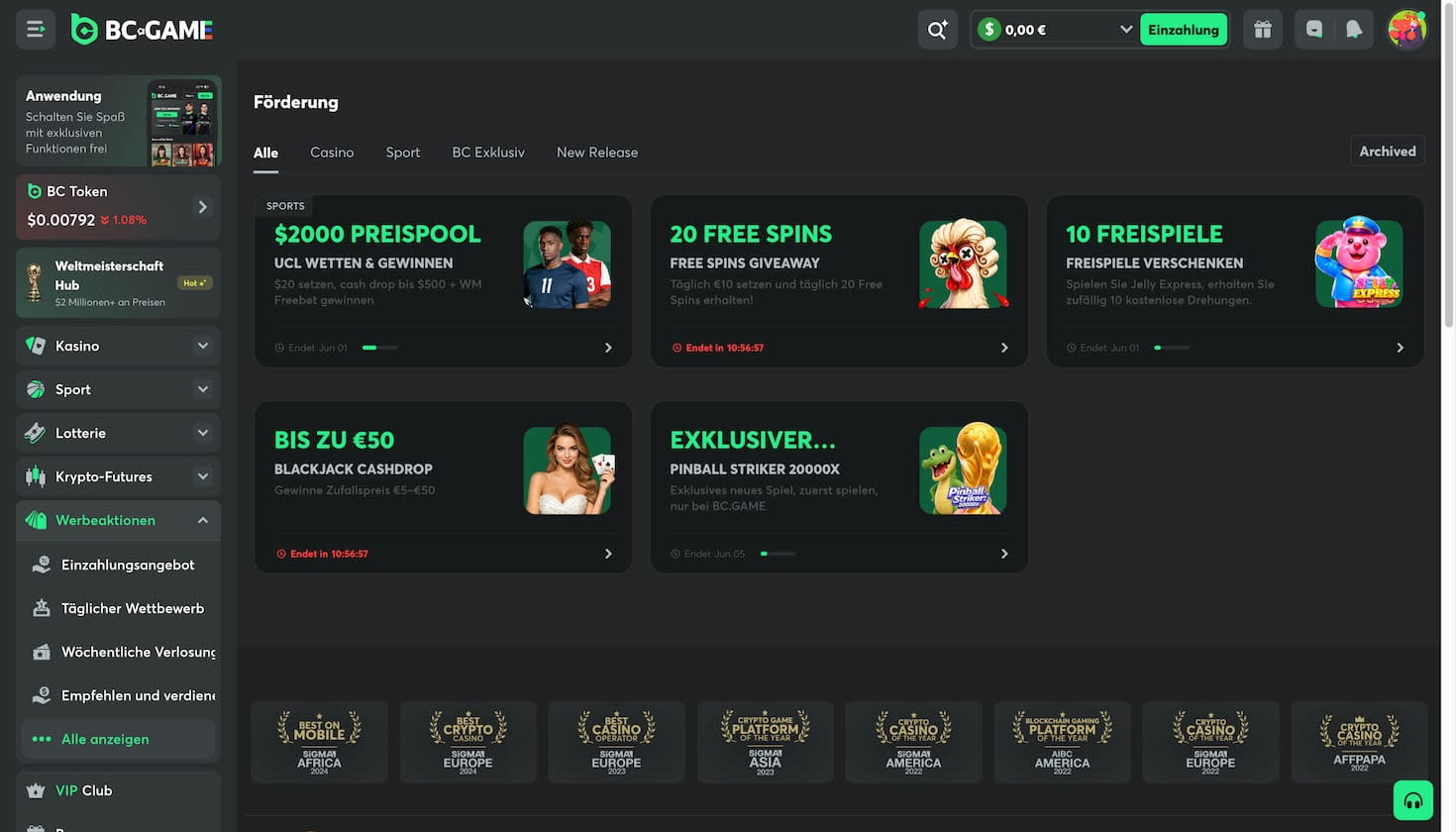Viewport: 1456px width, 832px height.
Task: Click the Pinball Striker progress bar
Action: coord(778,554)
